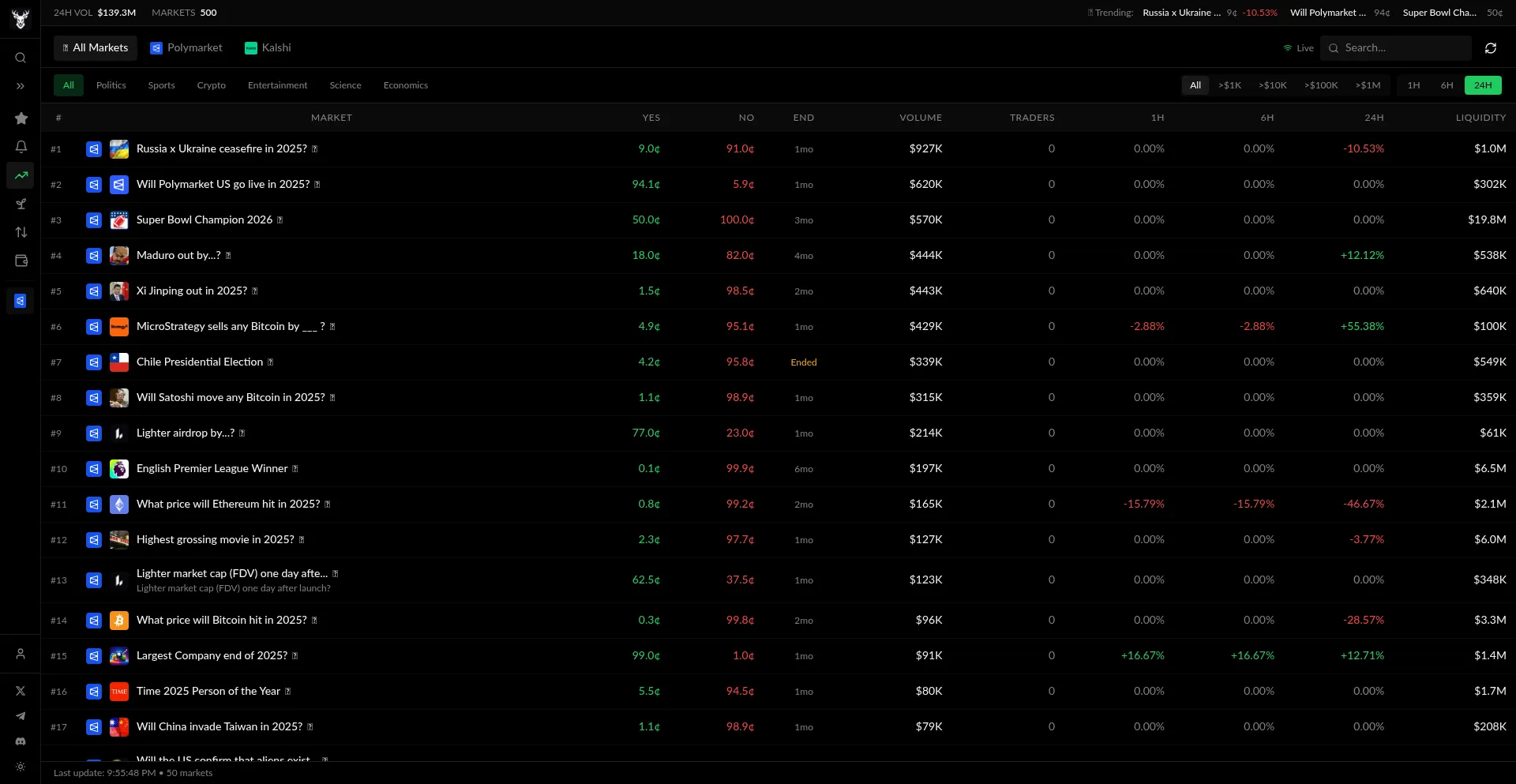This screenshot has width=1516, height=784.
Task: Refresh the markets list
Action: 1490,48
